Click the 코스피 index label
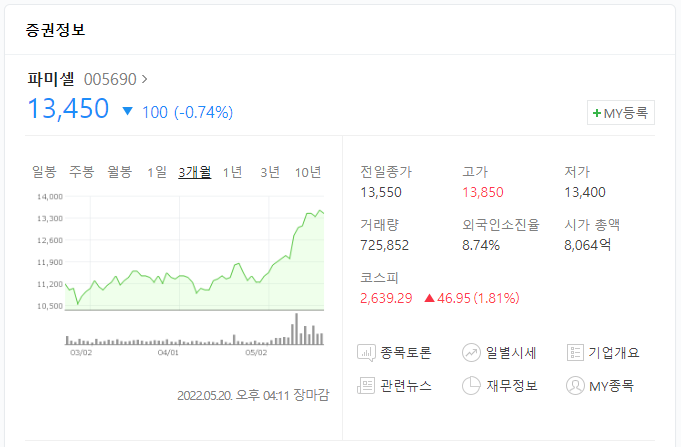This screenshot has height=447, width=681. pos(379,276)
